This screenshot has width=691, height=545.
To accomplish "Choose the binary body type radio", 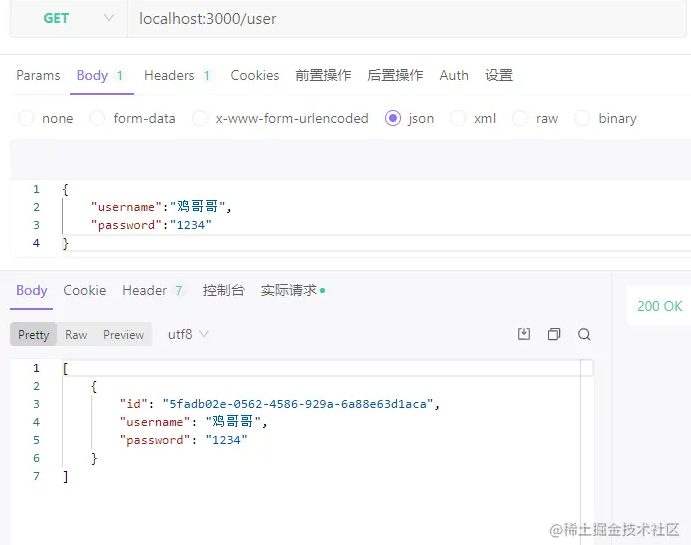I will pos(582,118).
